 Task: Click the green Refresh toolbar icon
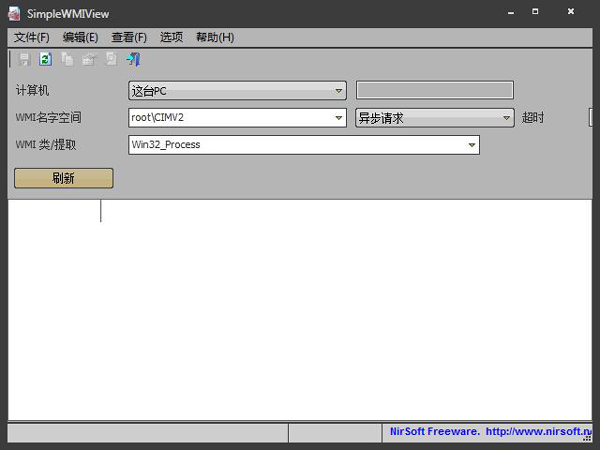tap(46, 59)
